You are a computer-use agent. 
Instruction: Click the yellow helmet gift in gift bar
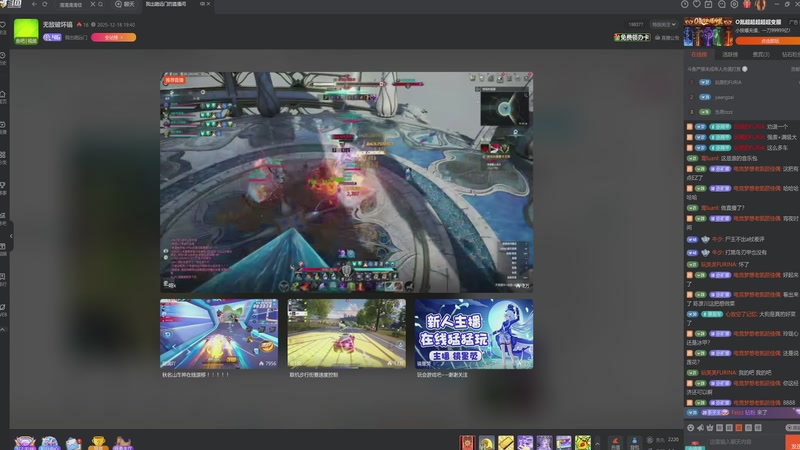tap(486, 442)
